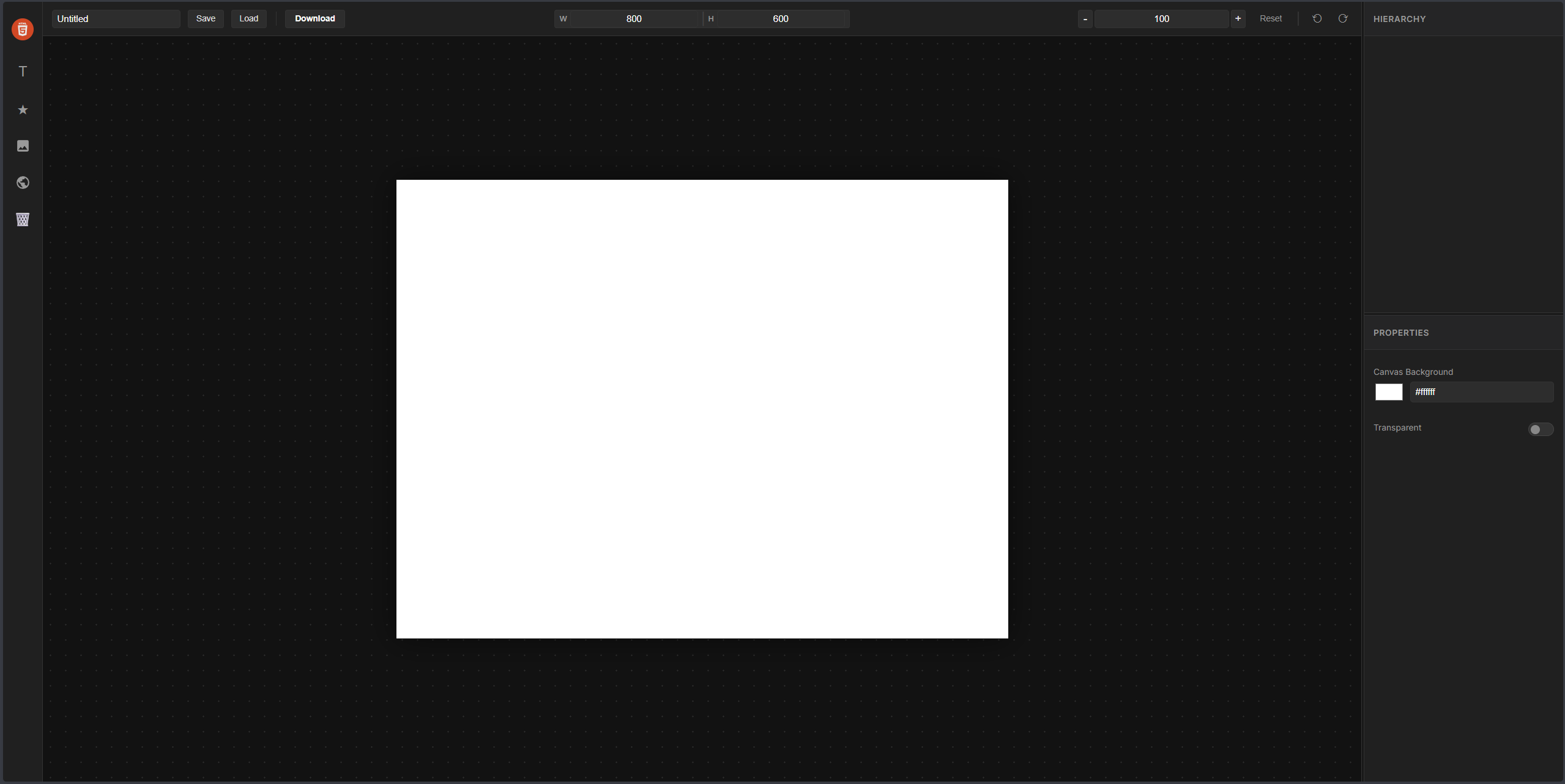This screenshot has width=1565, height=784.
Task: Select the Star shape tool
Action: click(23, 109)
